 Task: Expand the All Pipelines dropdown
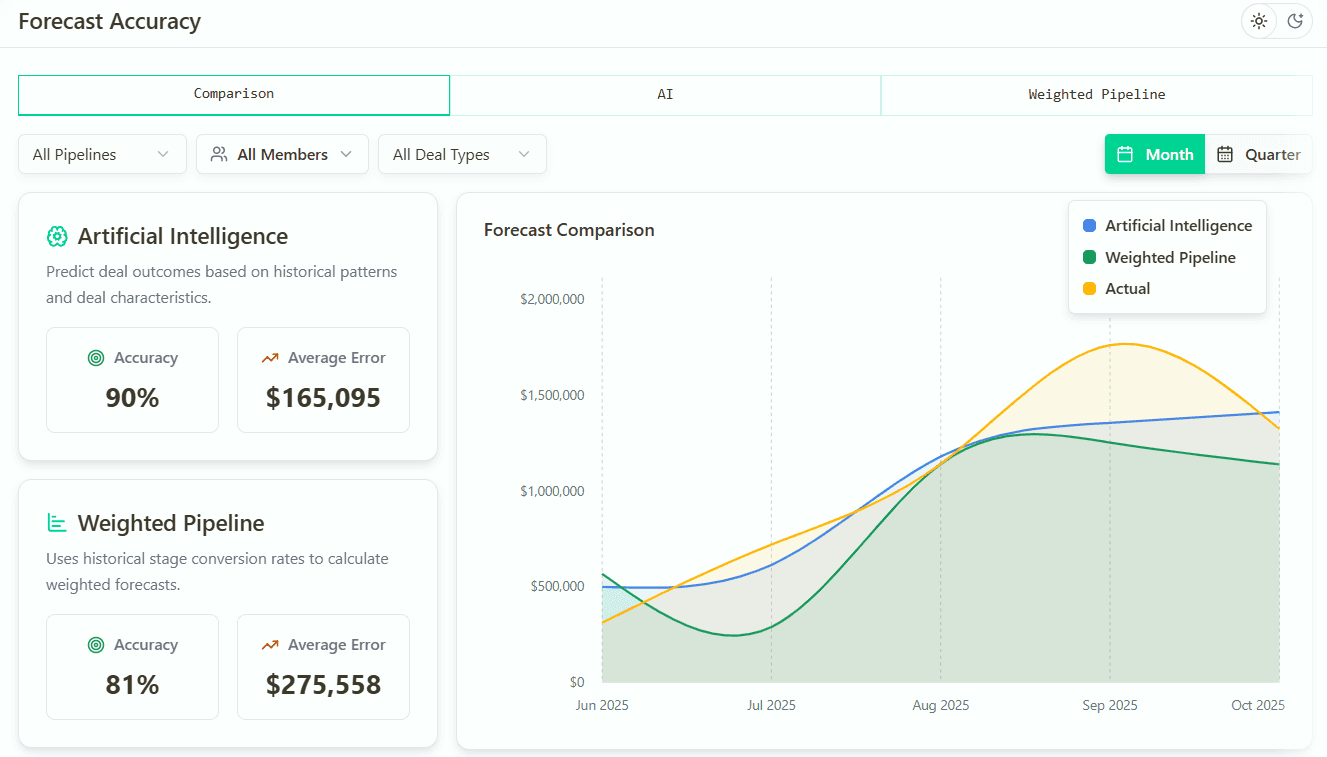point(102,154)
